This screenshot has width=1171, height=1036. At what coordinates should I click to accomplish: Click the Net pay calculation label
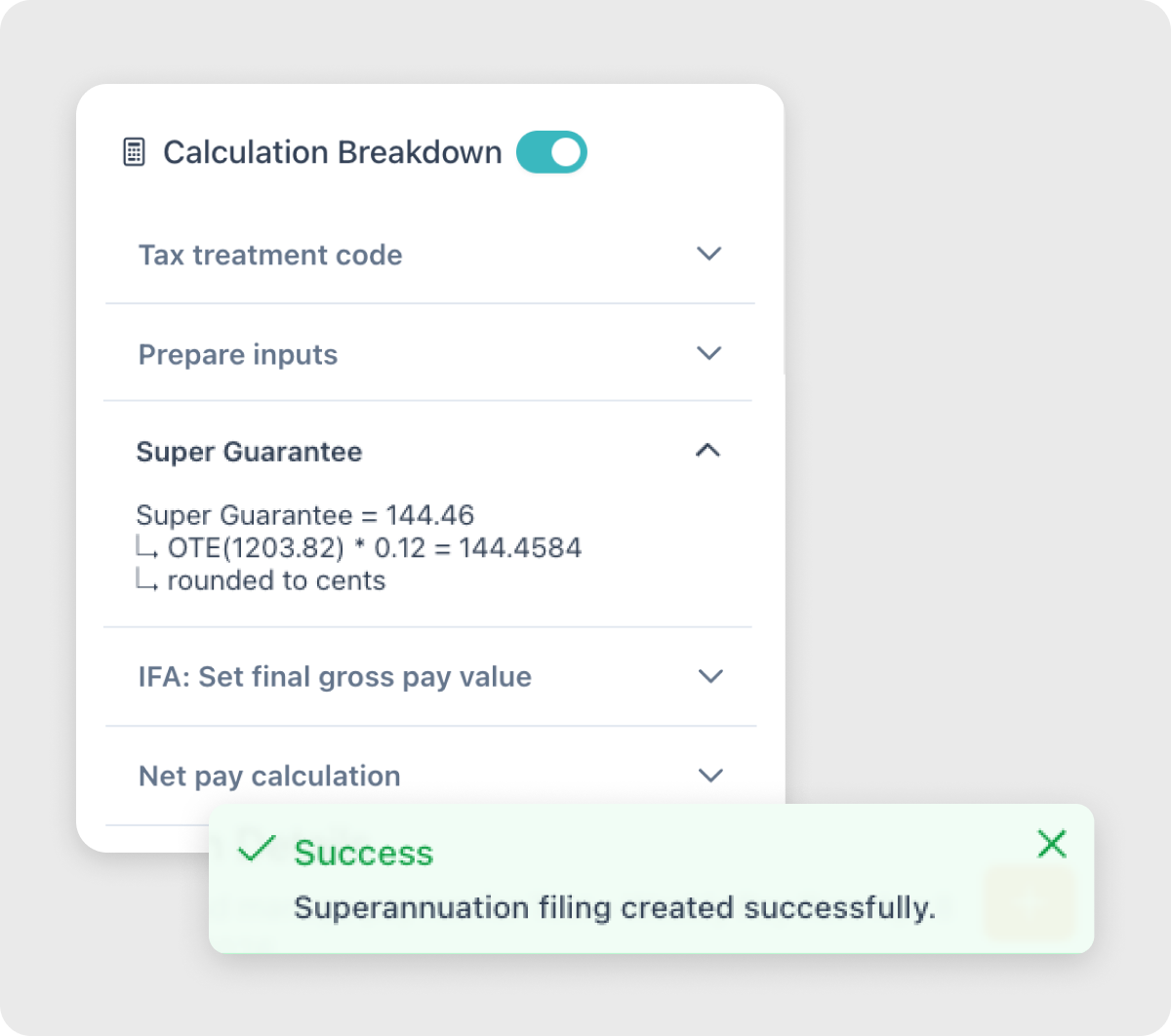tap(269, 777)
